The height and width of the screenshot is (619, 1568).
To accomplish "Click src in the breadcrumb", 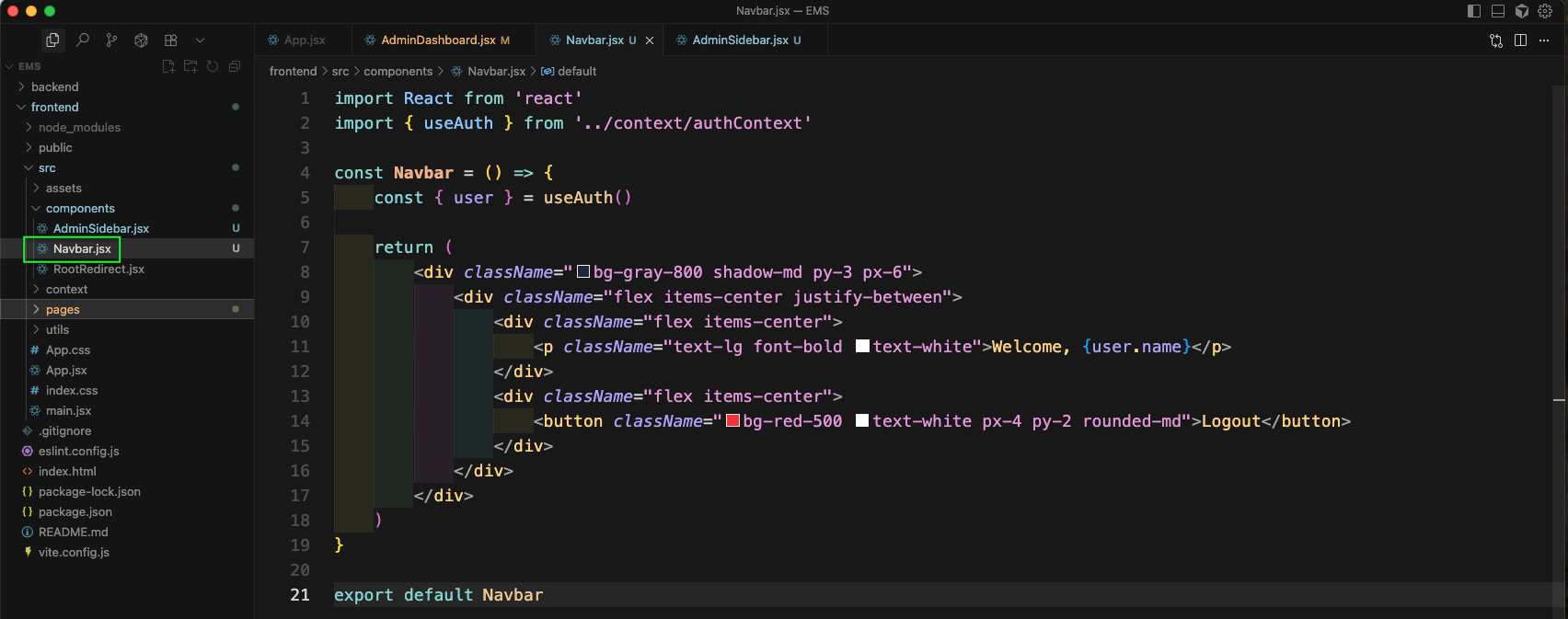I will [x=340, y=71].
